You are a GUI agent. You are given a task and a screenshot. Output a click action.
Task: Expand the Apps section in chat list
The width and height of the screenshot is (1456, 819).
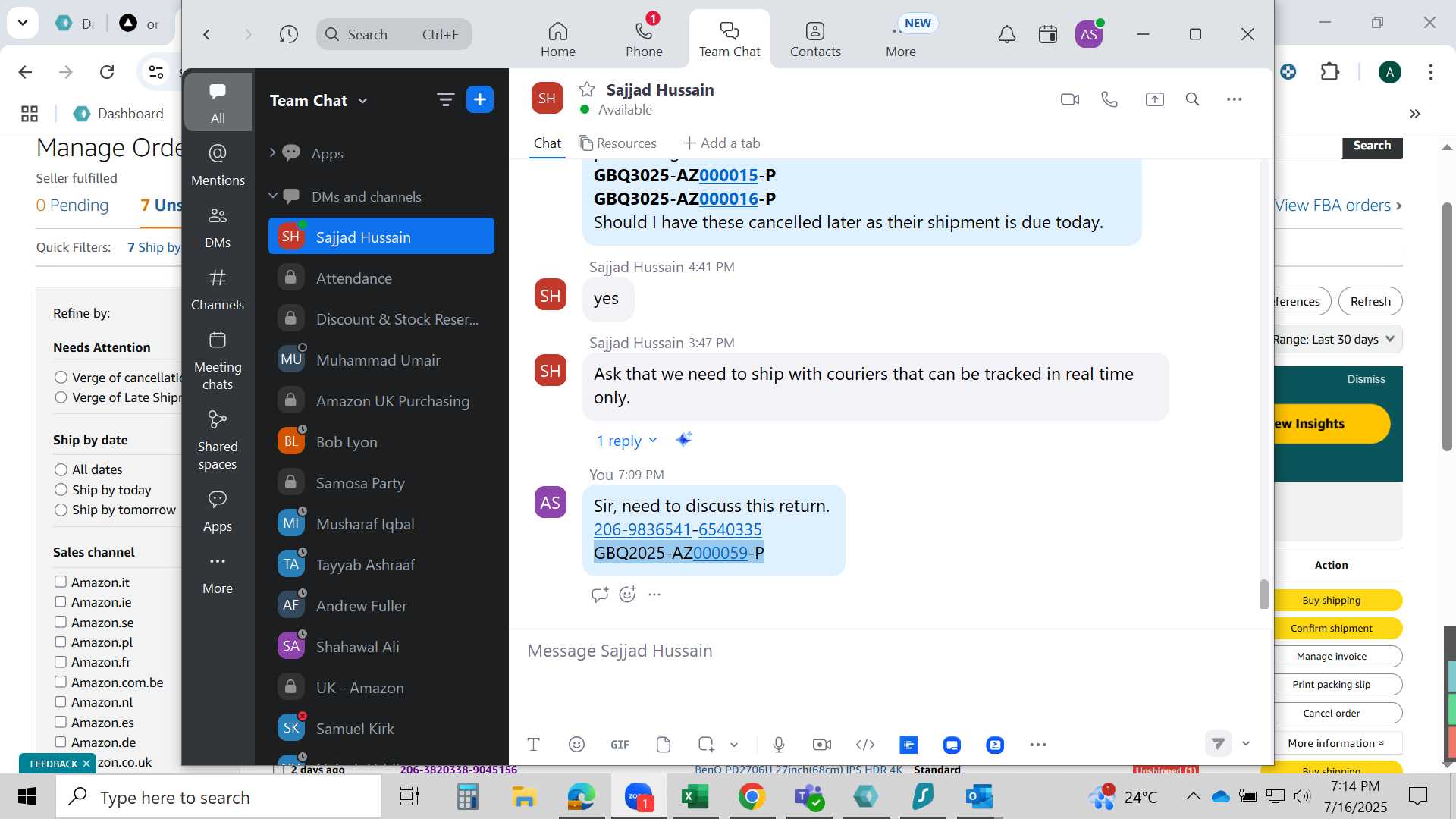(x=272, y=152)
